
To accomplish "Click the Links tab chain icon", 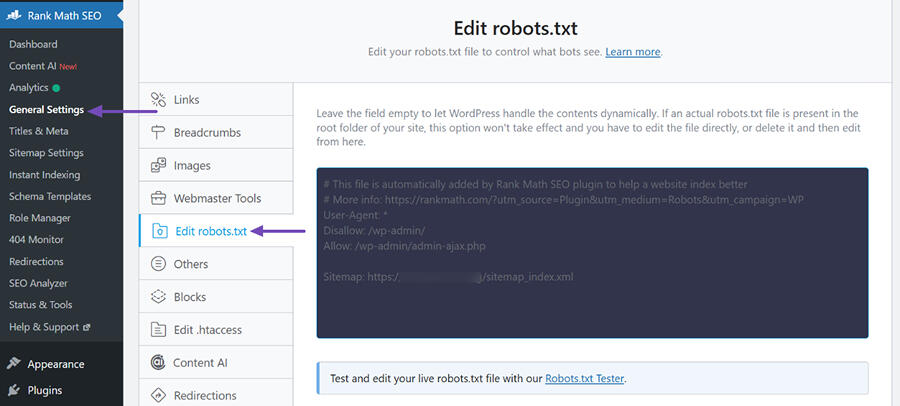I will coord(158,99).
